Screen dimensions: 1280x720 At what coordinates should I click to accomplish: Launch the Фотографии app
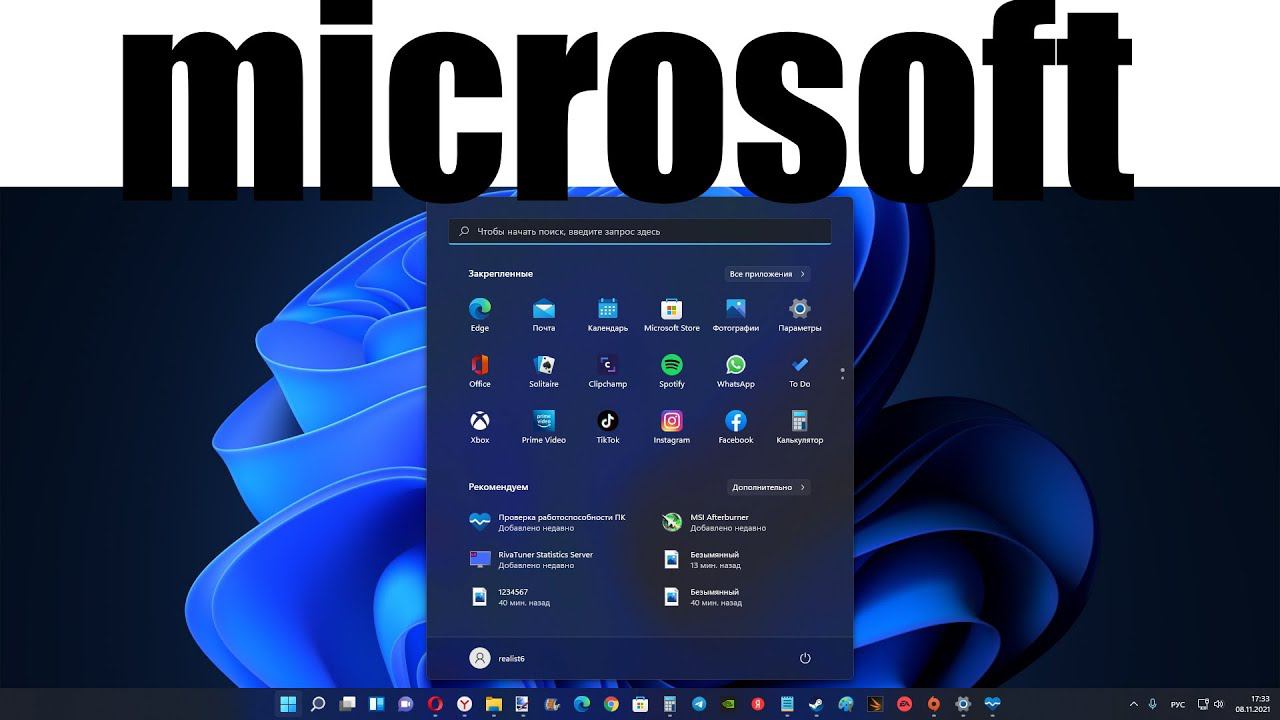[736, 314]
